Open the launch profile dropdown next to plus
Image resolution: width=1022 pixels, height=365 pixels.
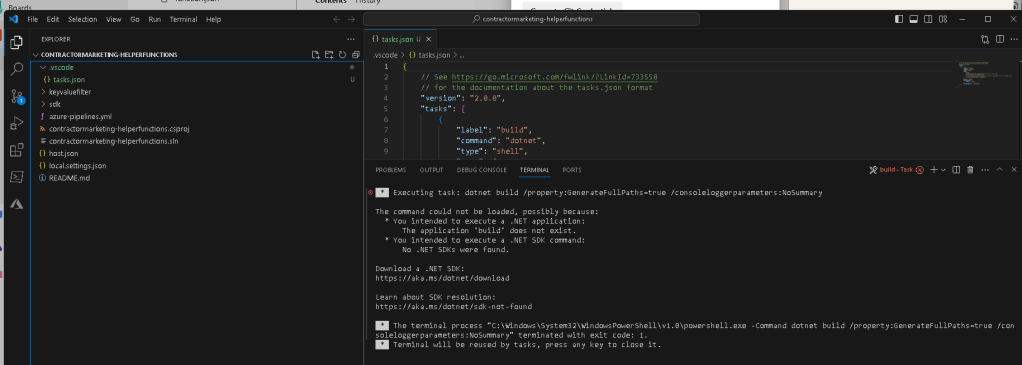943,170
